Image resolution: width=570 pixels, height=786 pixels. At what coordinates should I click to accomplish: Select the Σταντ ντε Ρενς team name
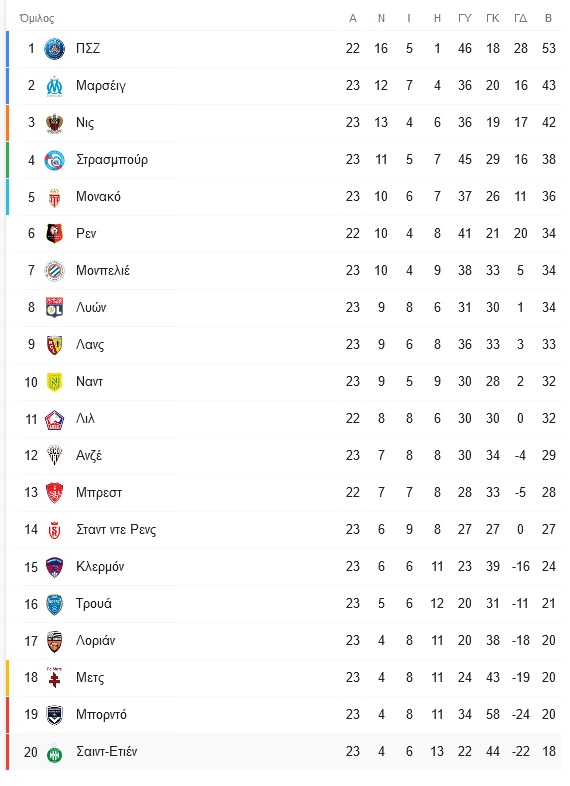pos(116,530)
